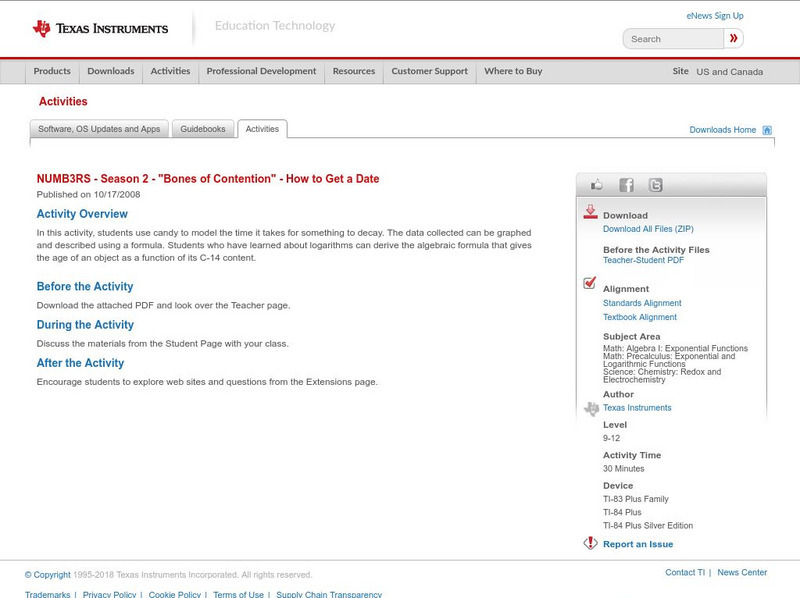Click the Before the Activity heading
Screen dimensions: 800x598
(85, 286)
